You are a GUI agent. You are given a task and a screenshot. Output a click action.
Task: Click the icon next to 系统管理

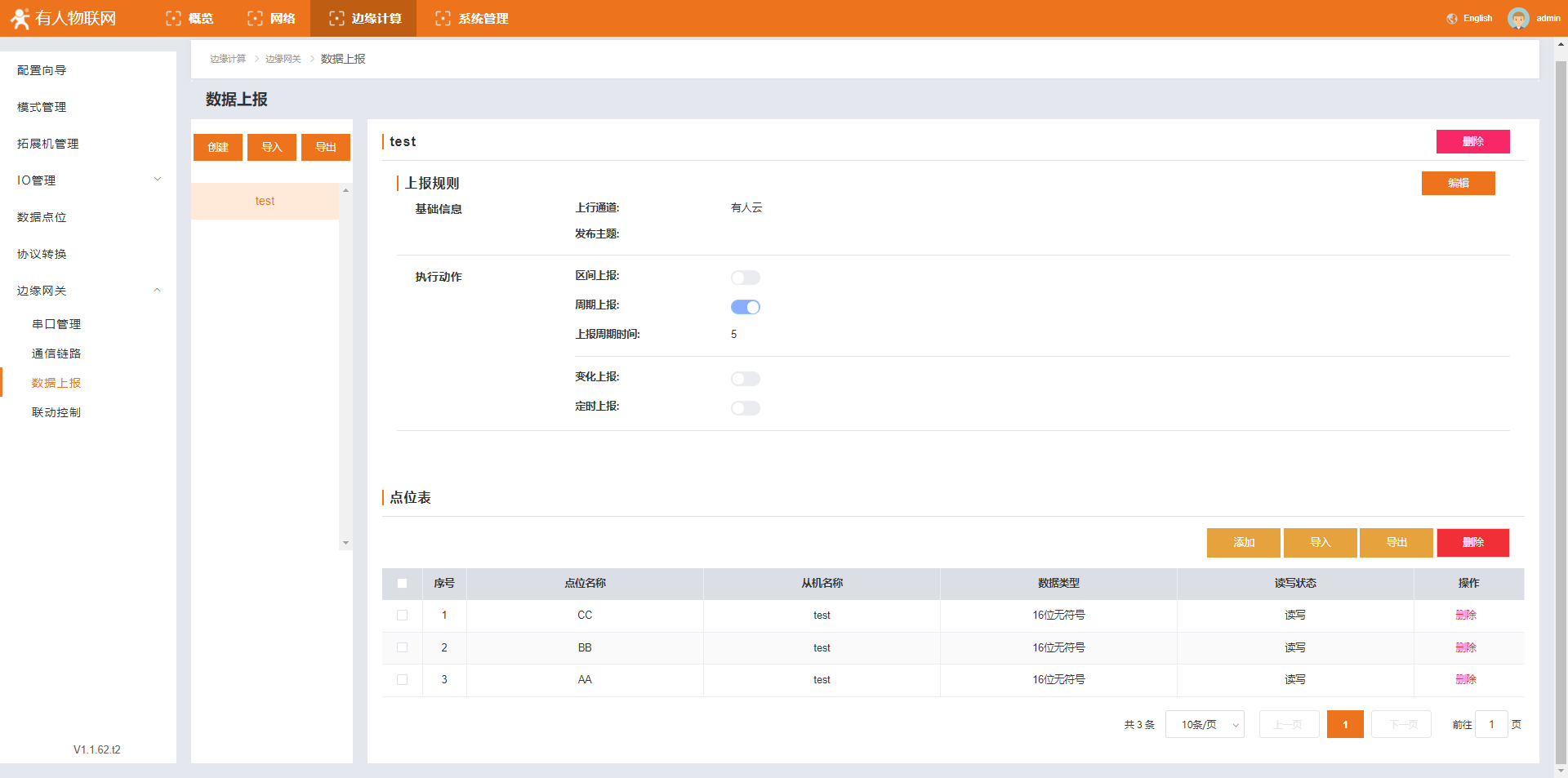443,19
